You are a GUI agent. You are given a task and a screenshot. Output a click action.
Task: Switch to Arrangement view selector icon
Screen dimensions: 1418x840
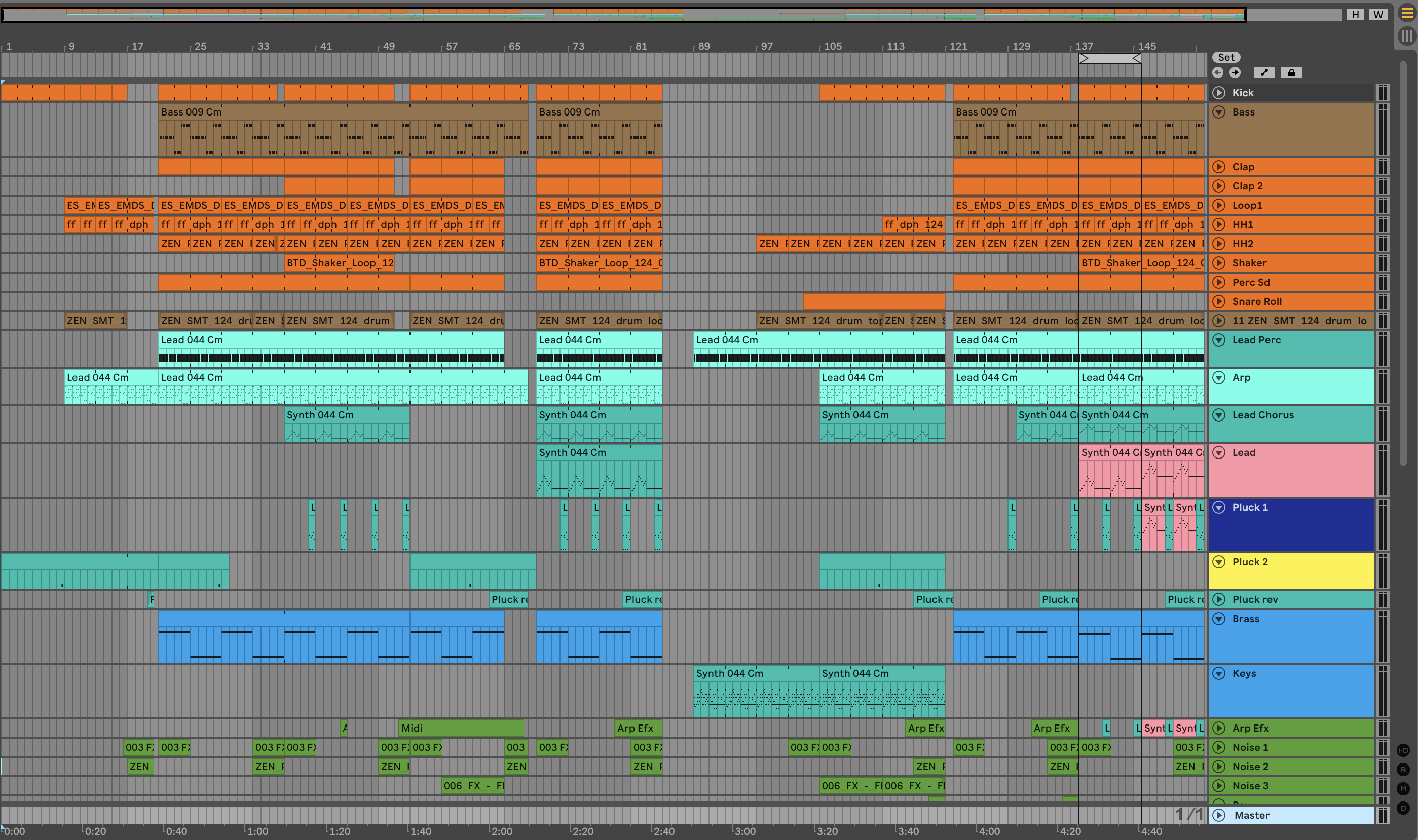coord(1407,13)
